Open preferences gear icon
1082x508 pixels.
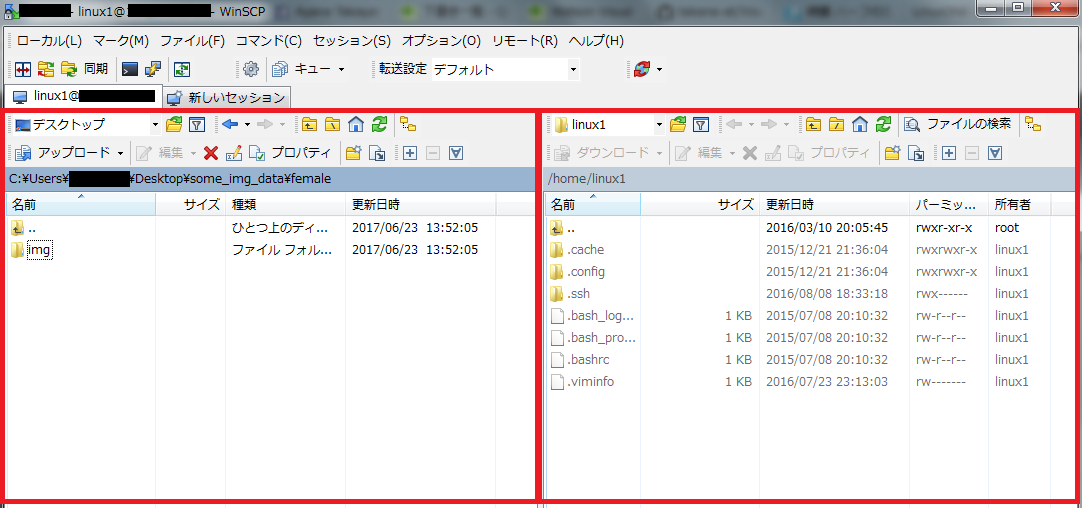coord(251,69)
